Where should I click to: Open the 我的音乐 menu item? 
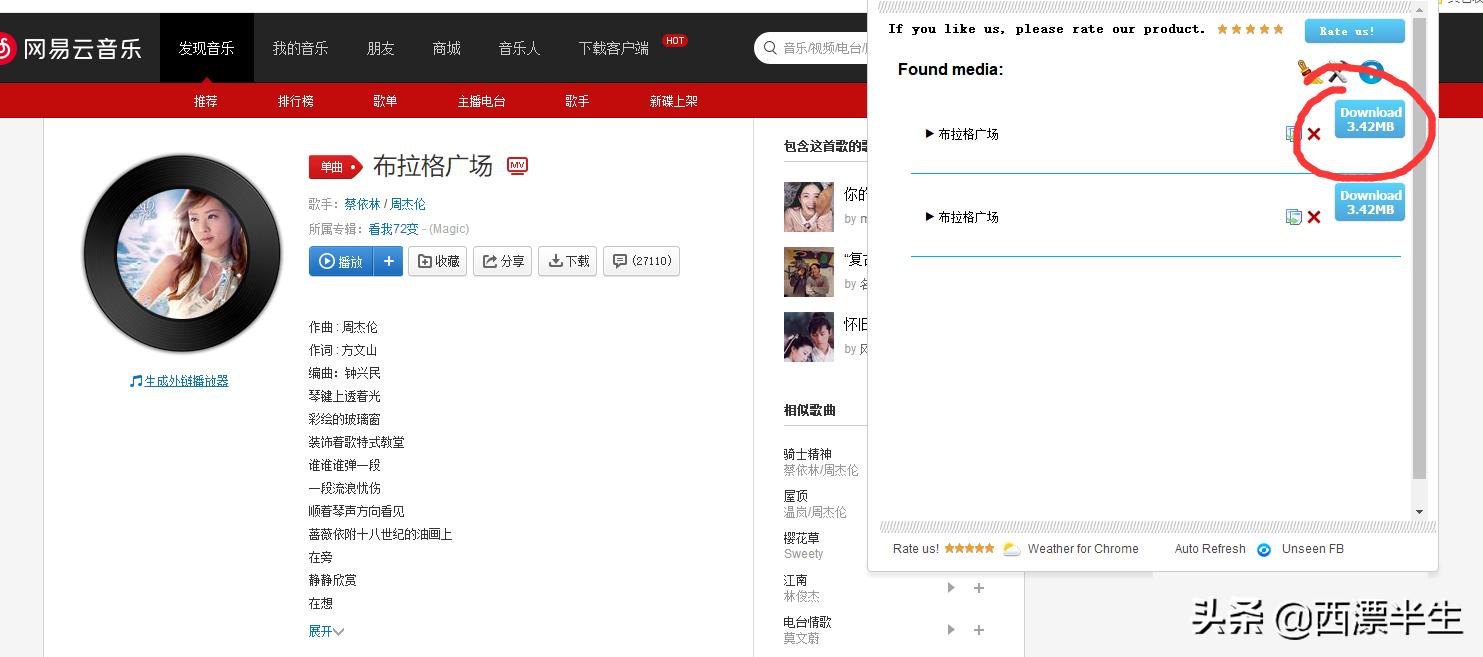[300, 46]
